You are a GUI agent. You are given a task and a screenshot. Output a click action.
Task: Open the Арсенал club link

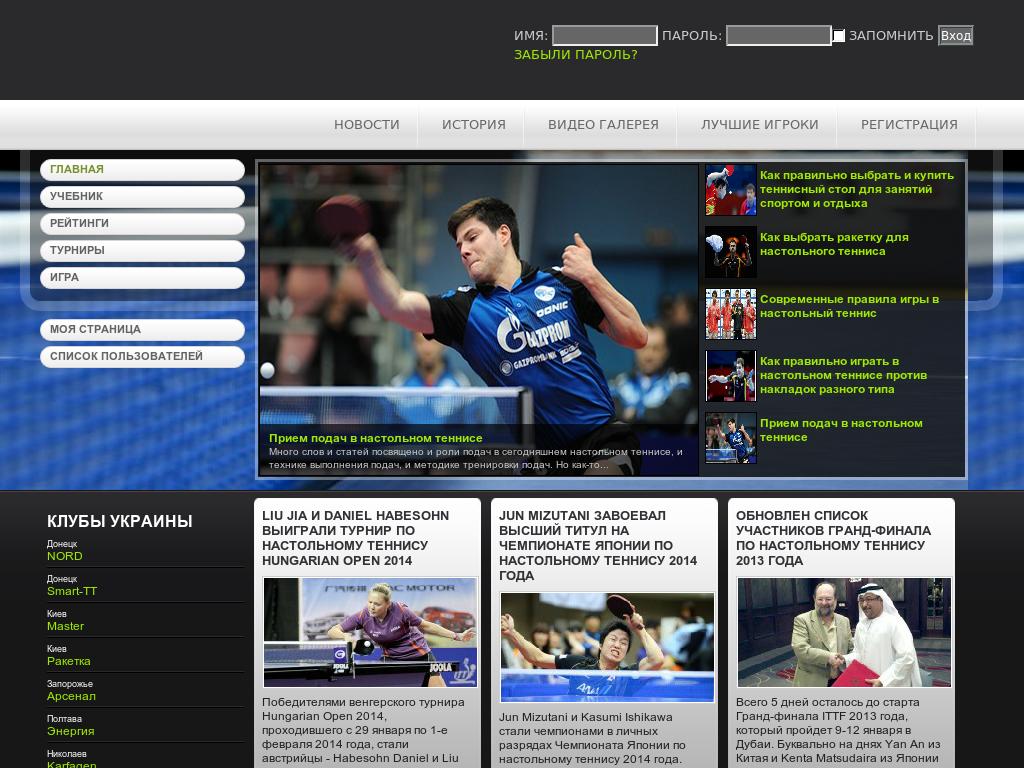pyautogui.click(x=71, y=697)
